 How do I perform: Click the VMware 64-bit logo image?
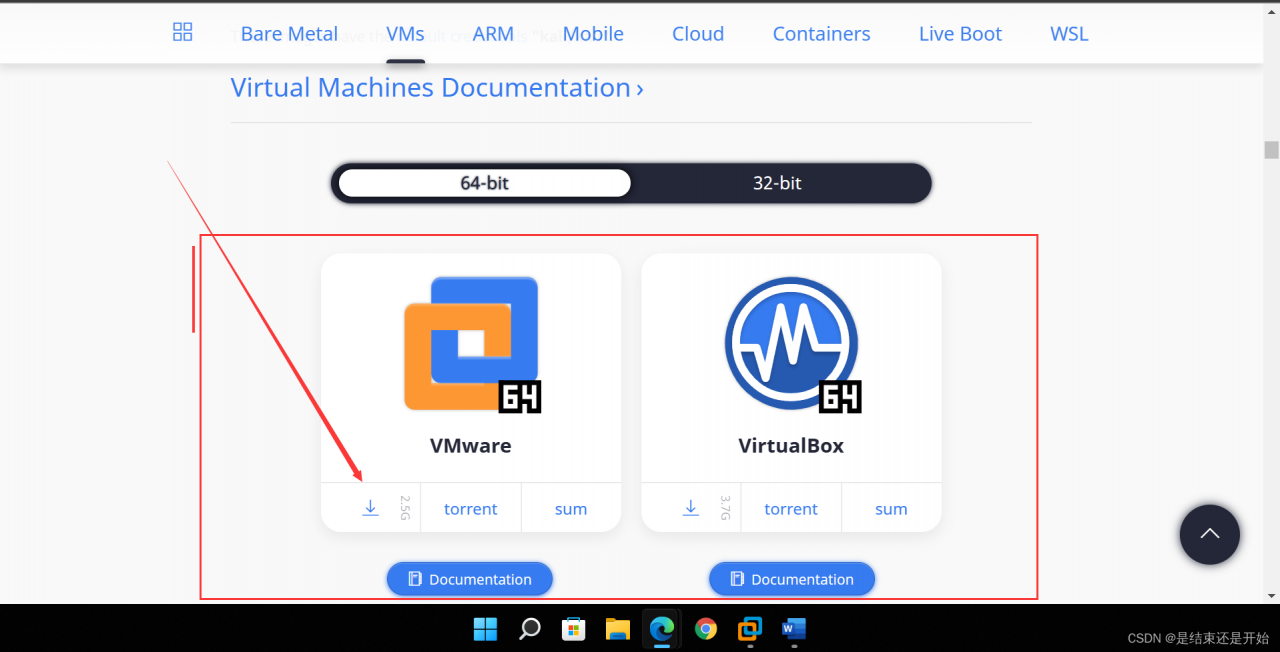pos(472,345)
